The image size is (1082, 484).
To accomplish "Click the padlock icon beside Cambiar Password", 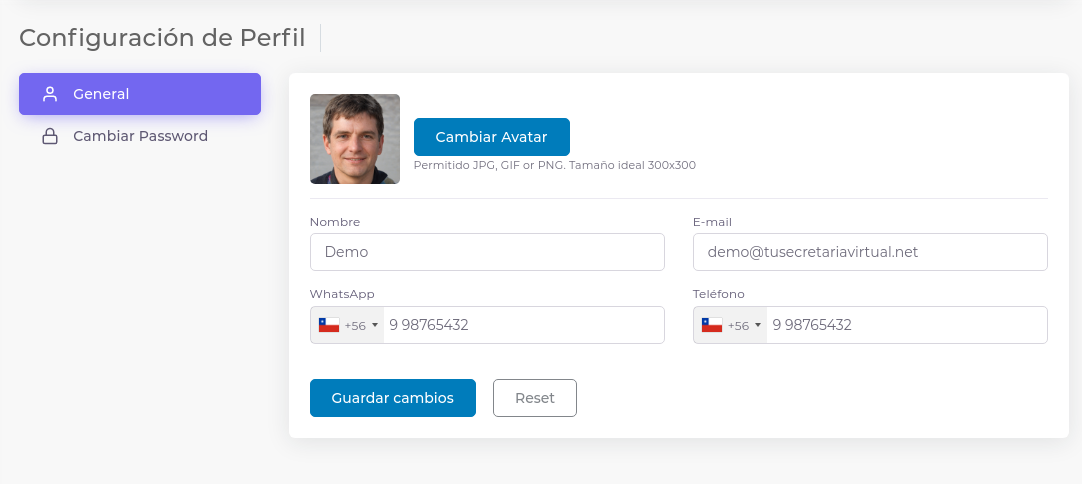I will [49, 136].
